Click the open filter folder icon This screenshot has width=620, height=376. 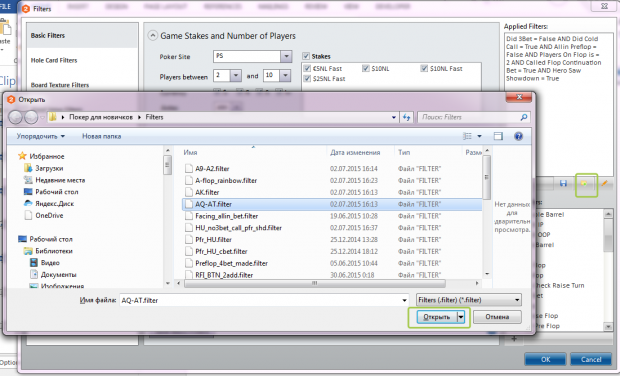coord(584,183)
